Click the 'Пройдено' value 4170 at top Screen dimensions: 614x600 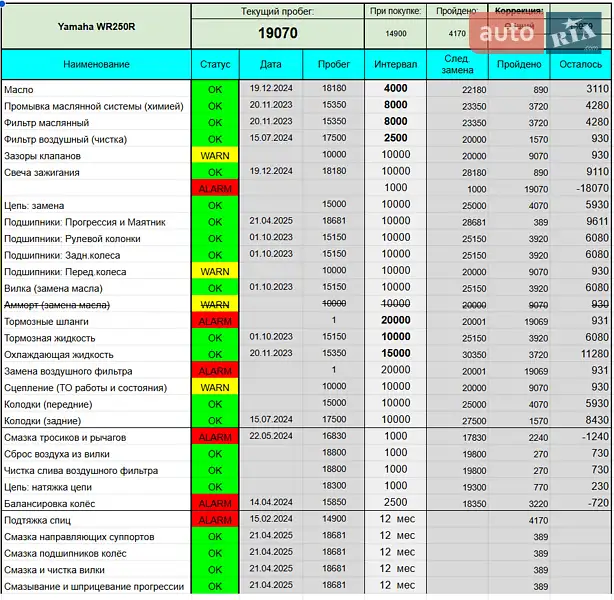(x=456, y=33)
